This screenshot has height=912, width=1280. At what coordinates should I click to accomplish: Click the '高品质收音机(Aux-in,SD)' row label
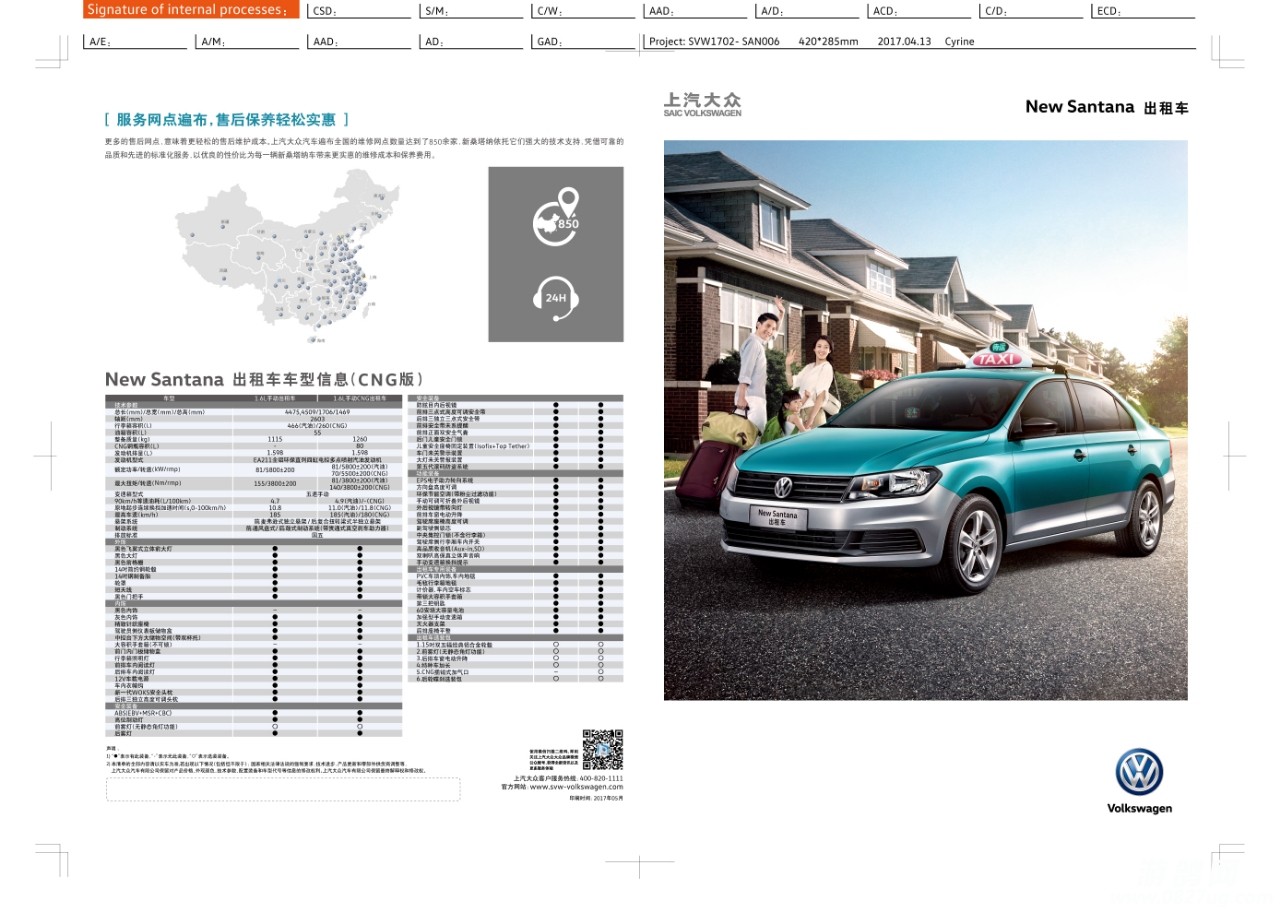pos(450,549)
